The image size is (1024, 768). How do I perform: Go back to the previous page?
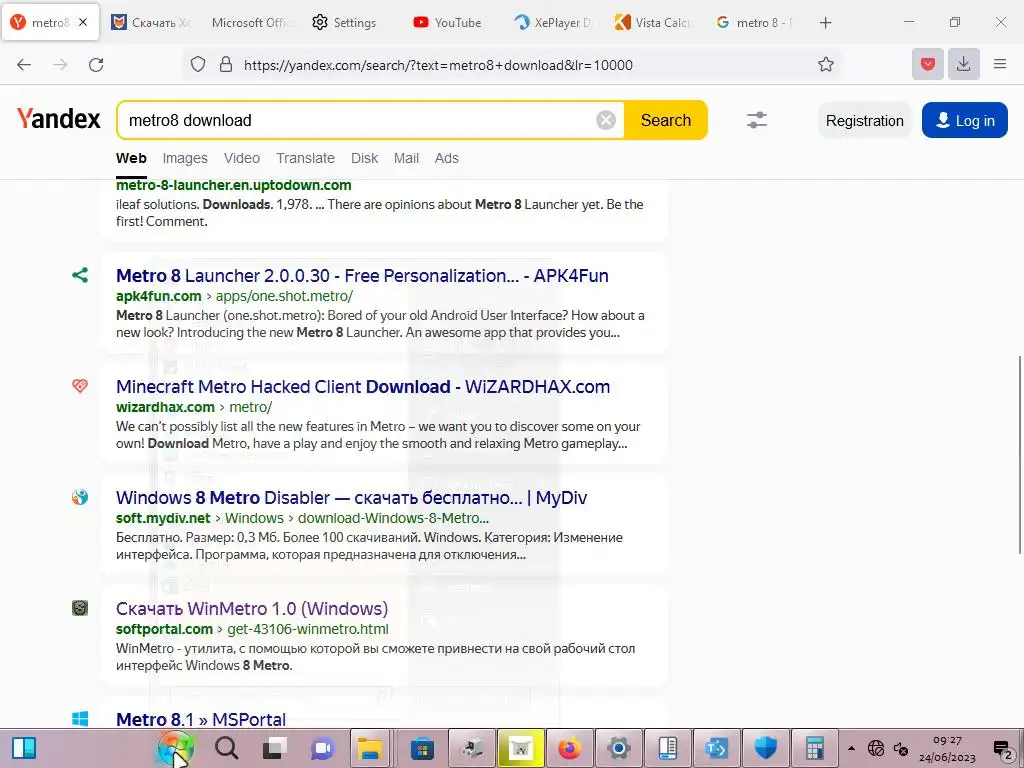[24, 65]
